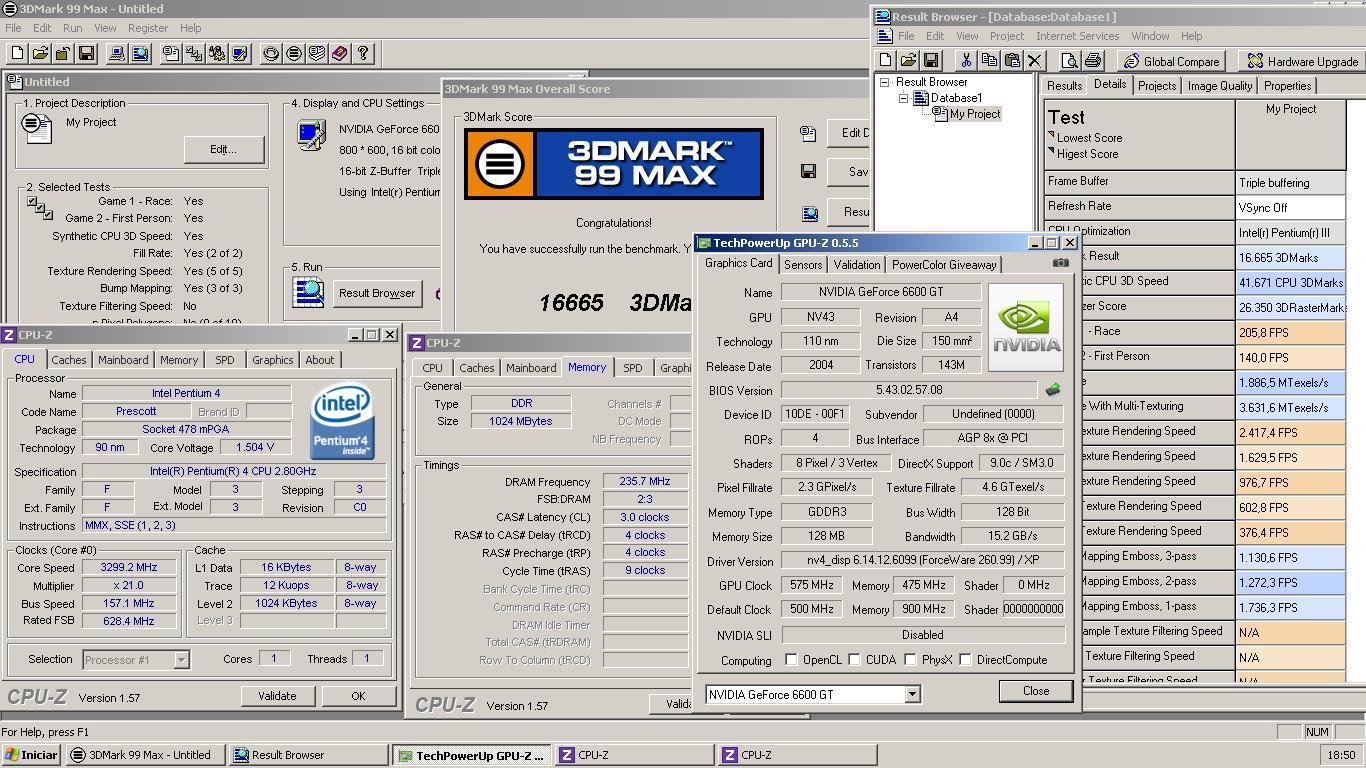Click the 18:50 system clock
Viewport: 1366px width, 768px height.
pos(1340,755)
